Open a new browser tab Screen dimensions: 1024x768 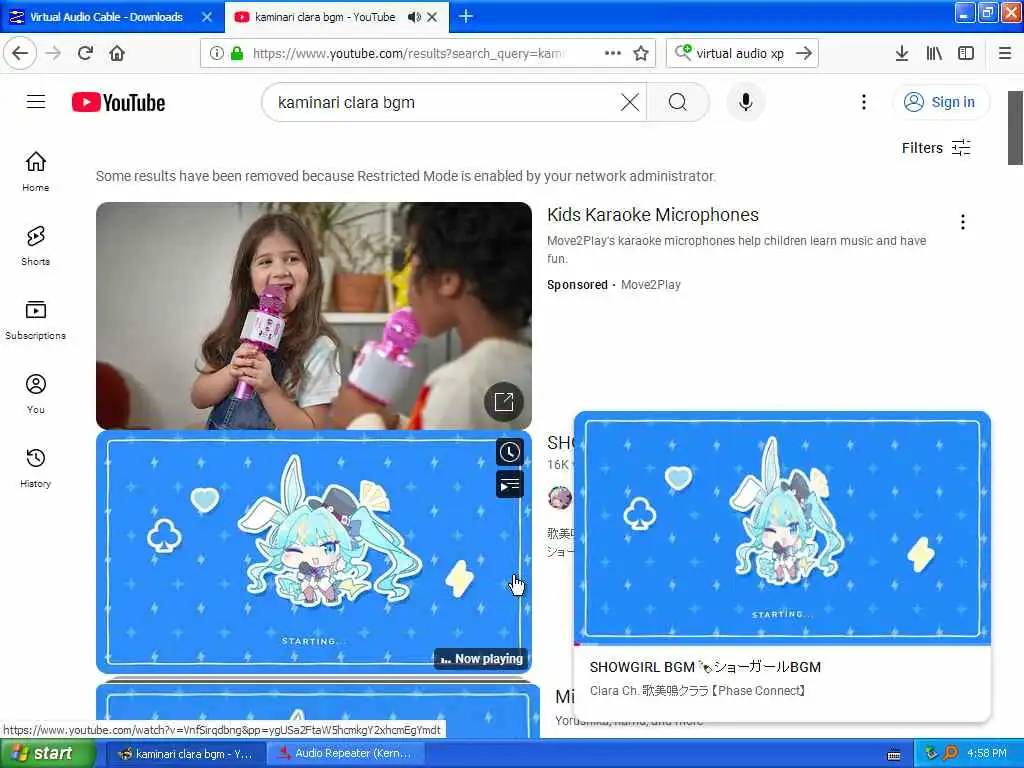coord(466,17)
